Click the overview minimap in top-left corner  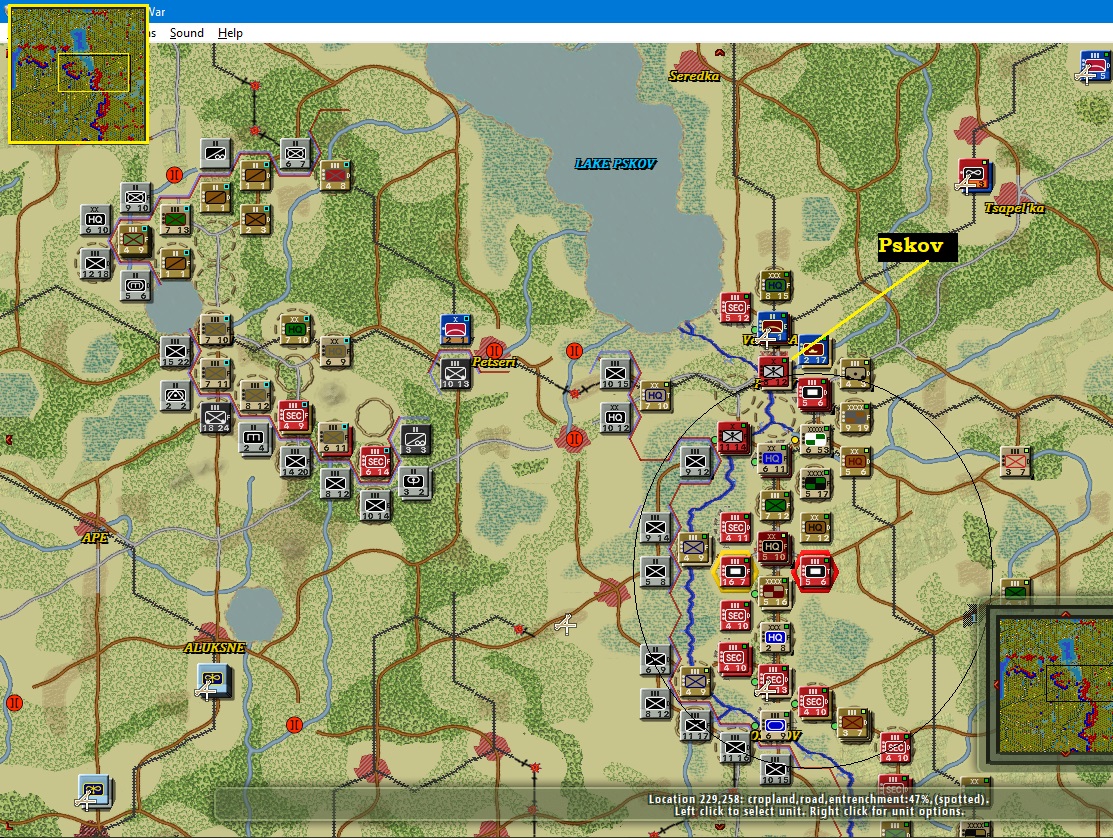tap(78, 75)
